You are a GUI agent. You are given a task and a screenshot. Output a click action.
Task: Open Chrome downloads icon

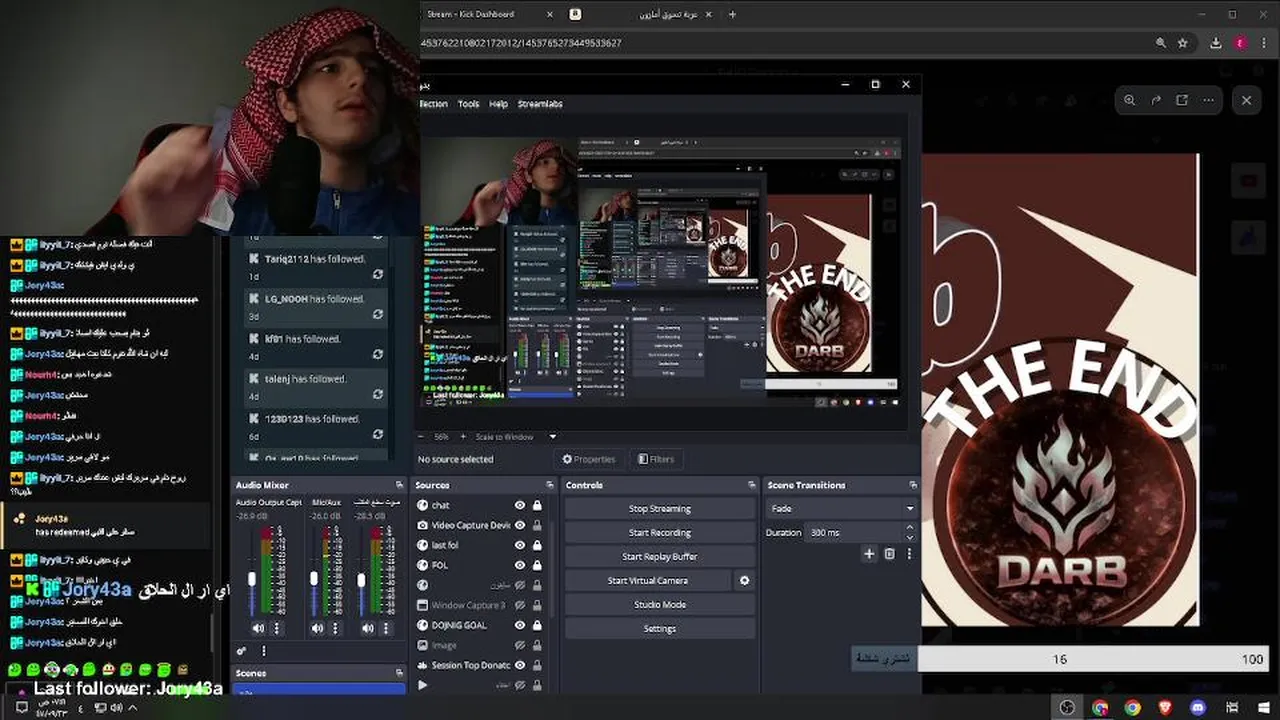click(x=1215, y=43)
